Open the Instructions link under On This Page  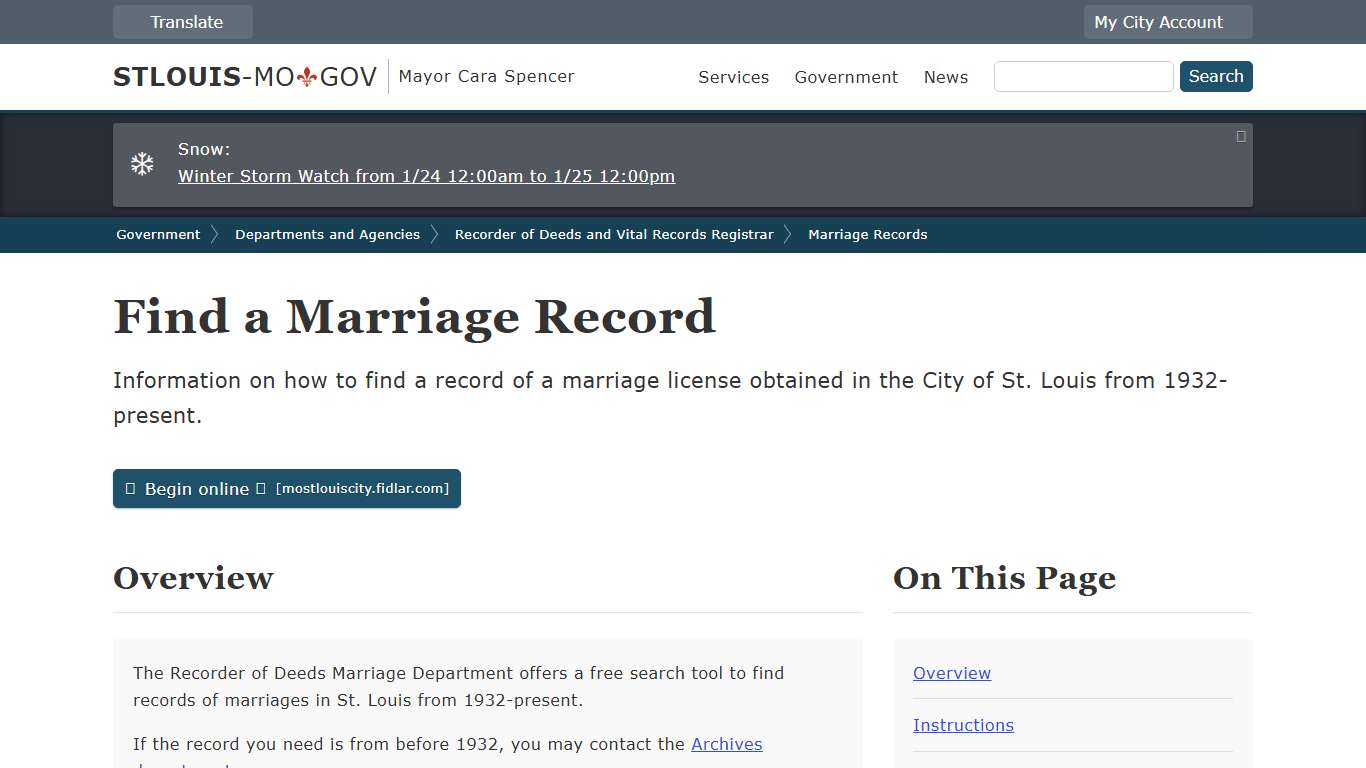pos(963,725)
